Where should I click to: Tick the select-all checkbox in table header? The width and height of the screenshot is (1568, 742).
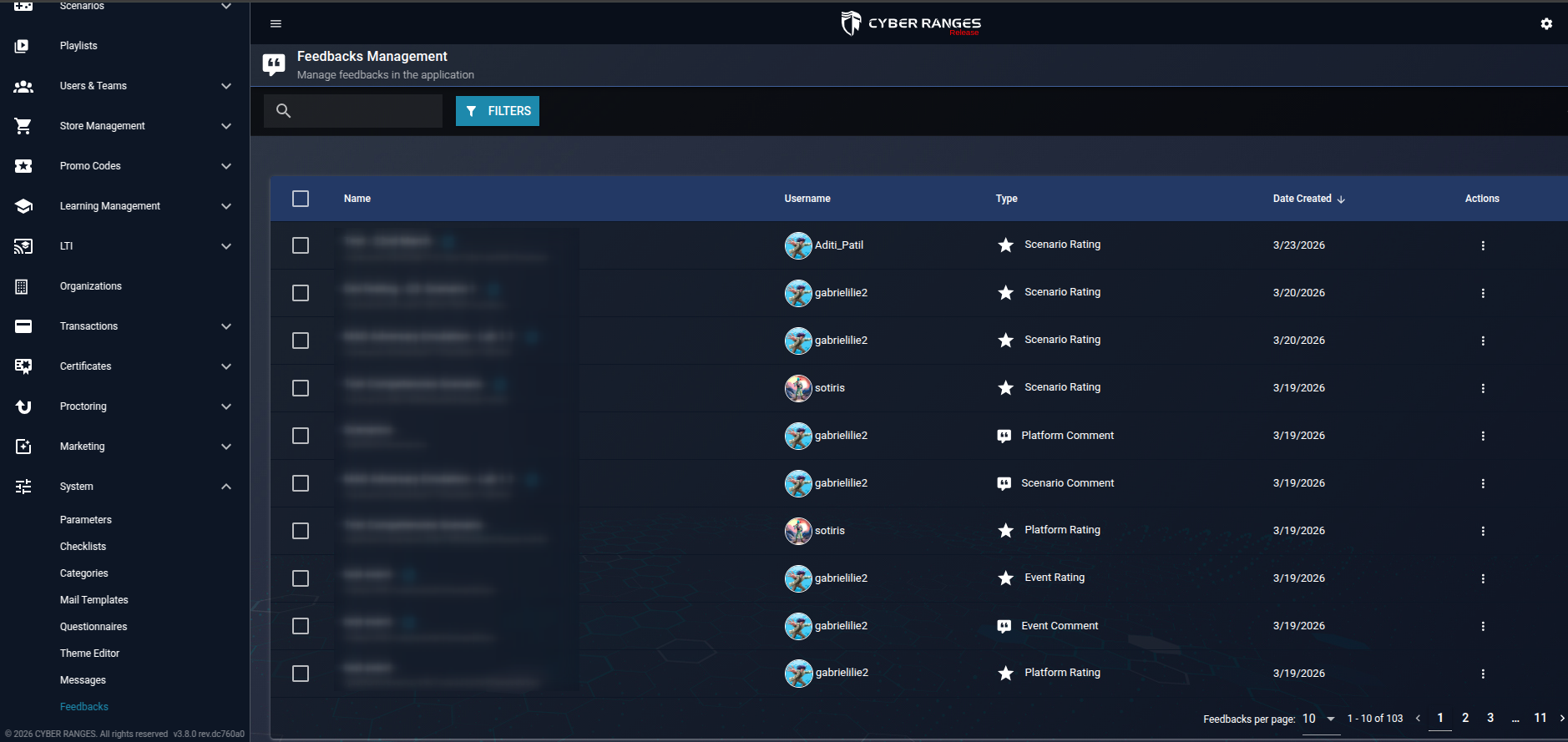(301, 199)
